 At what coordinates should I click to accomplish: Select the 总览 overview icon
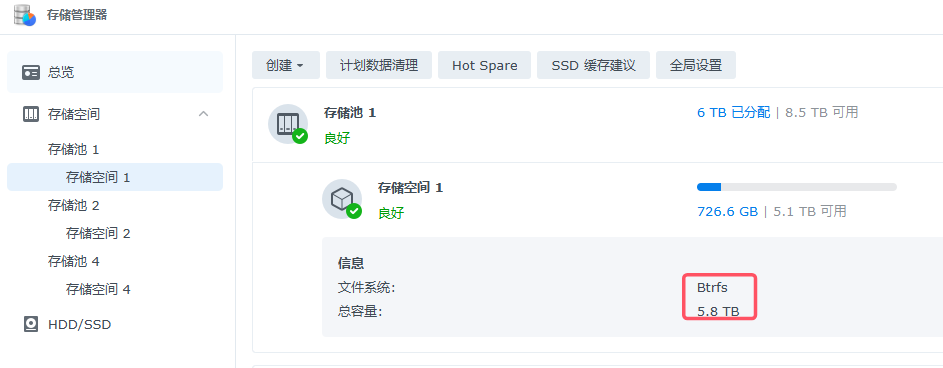tap(31, 73)
